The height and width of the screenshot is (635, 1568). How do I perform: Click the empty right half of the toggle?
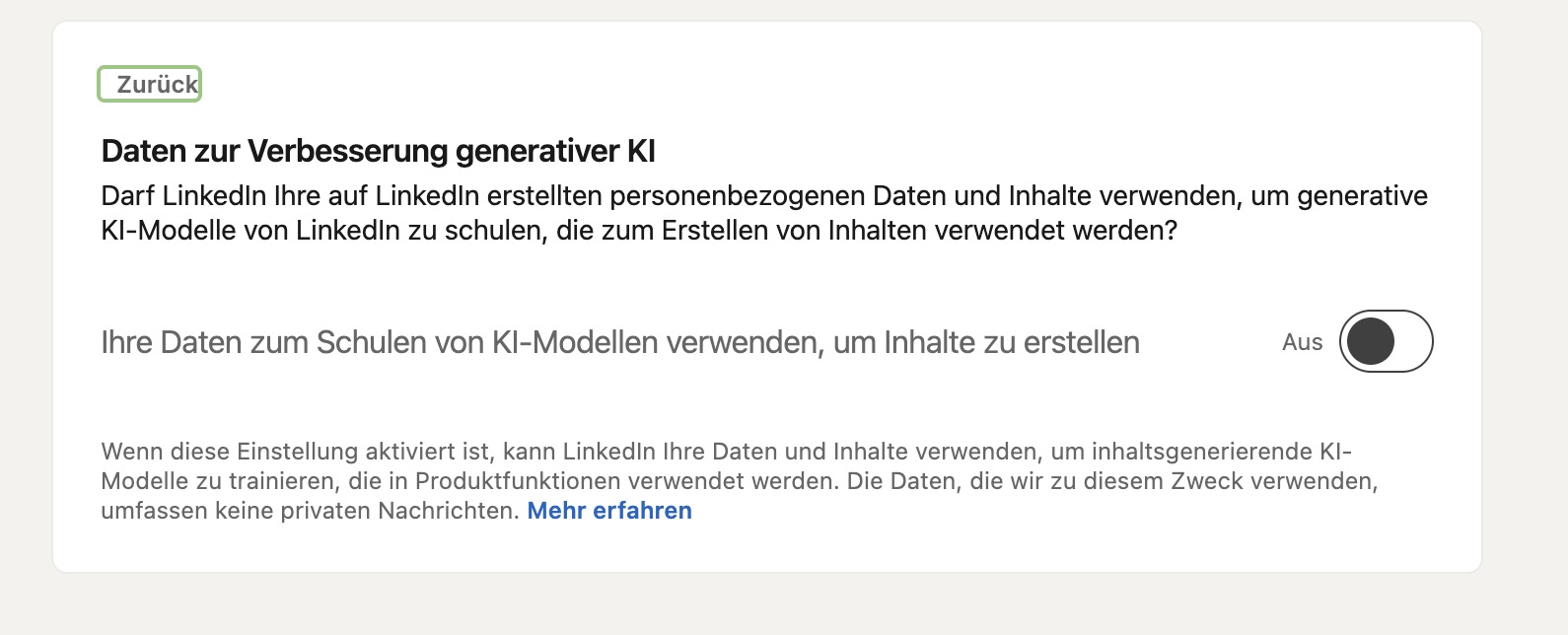click(1411, 342)
